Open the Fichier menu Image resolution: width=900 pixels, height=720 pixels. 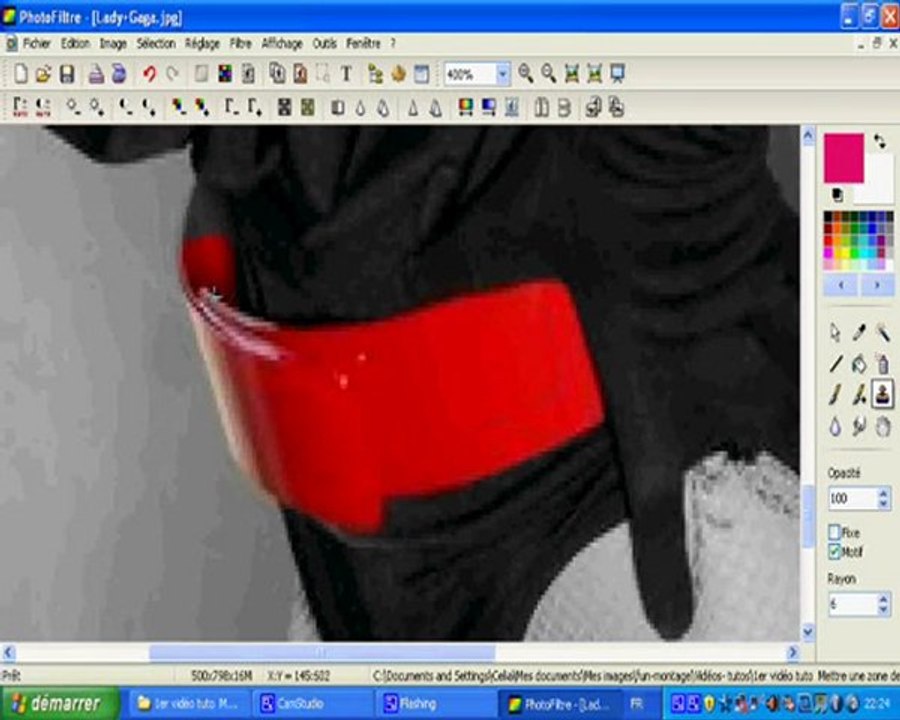pyautogui.click(x=37, y=44)
